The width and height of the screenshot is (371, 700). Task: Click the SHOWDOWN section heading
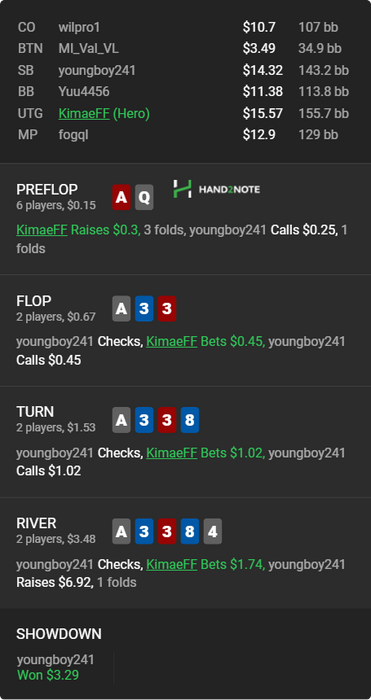pos(59,634)
